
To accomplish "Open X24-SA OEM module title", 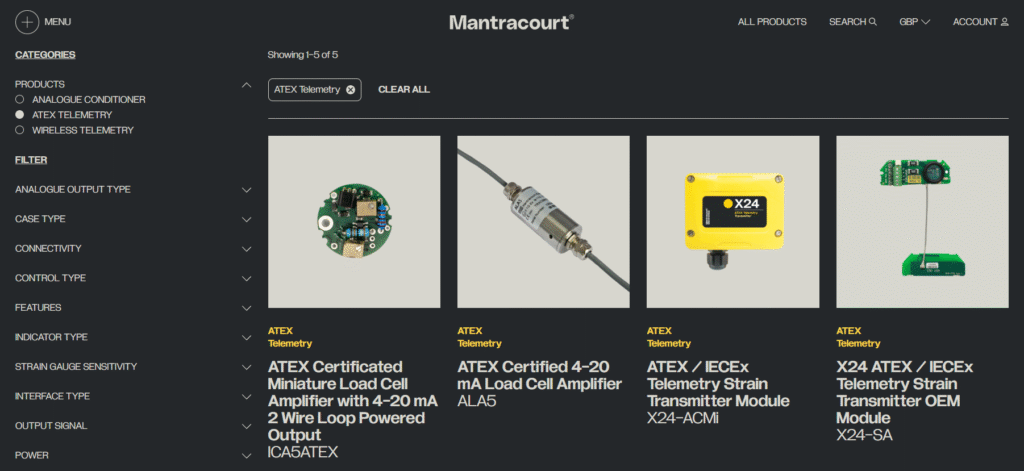I will point(904,392).
